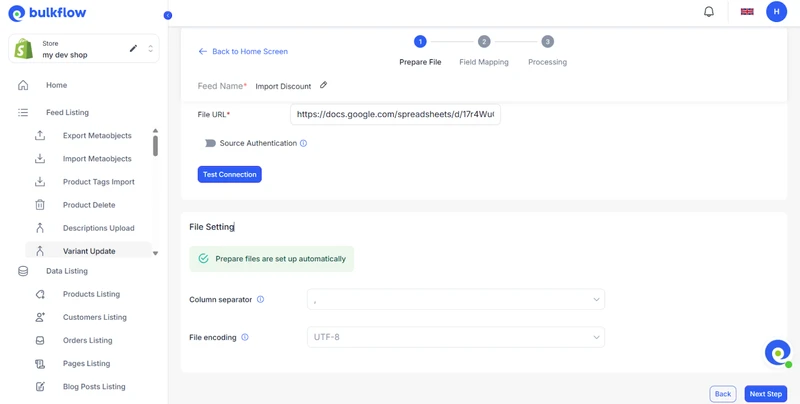Click the 'Import Discount' feed name text
The height and width of the screenshot is (404, 800).
(x=283, y=86)
